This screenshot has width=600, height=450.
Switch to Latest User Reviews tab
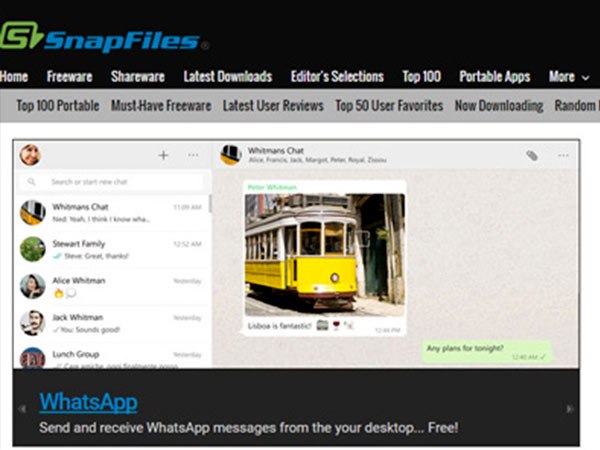(x=273, y=106)
